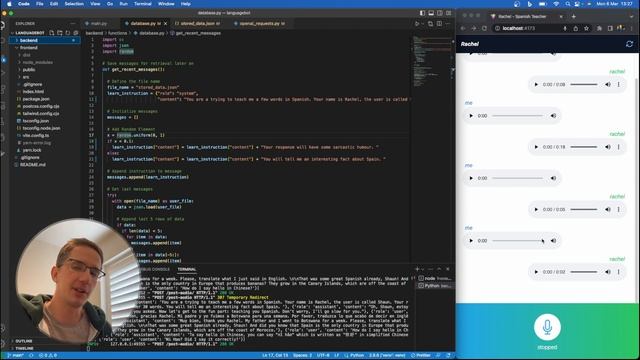Open the Terminal menu in menu bar

click(x=143, y=4)
